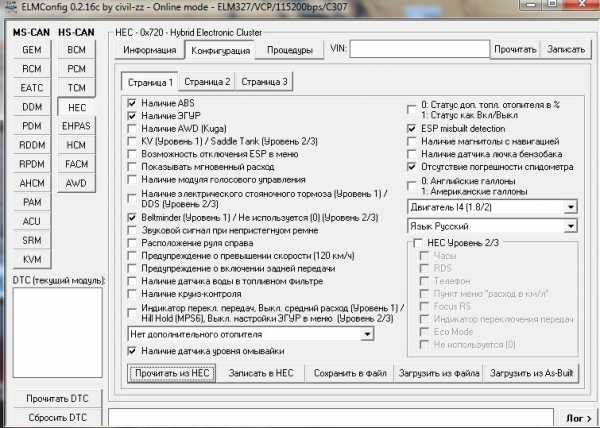The height and width of the screenshot is (428, 600).
Task: Toggle Наличие датчика уровня омывайки checkbox
Action: coord(132,351)
